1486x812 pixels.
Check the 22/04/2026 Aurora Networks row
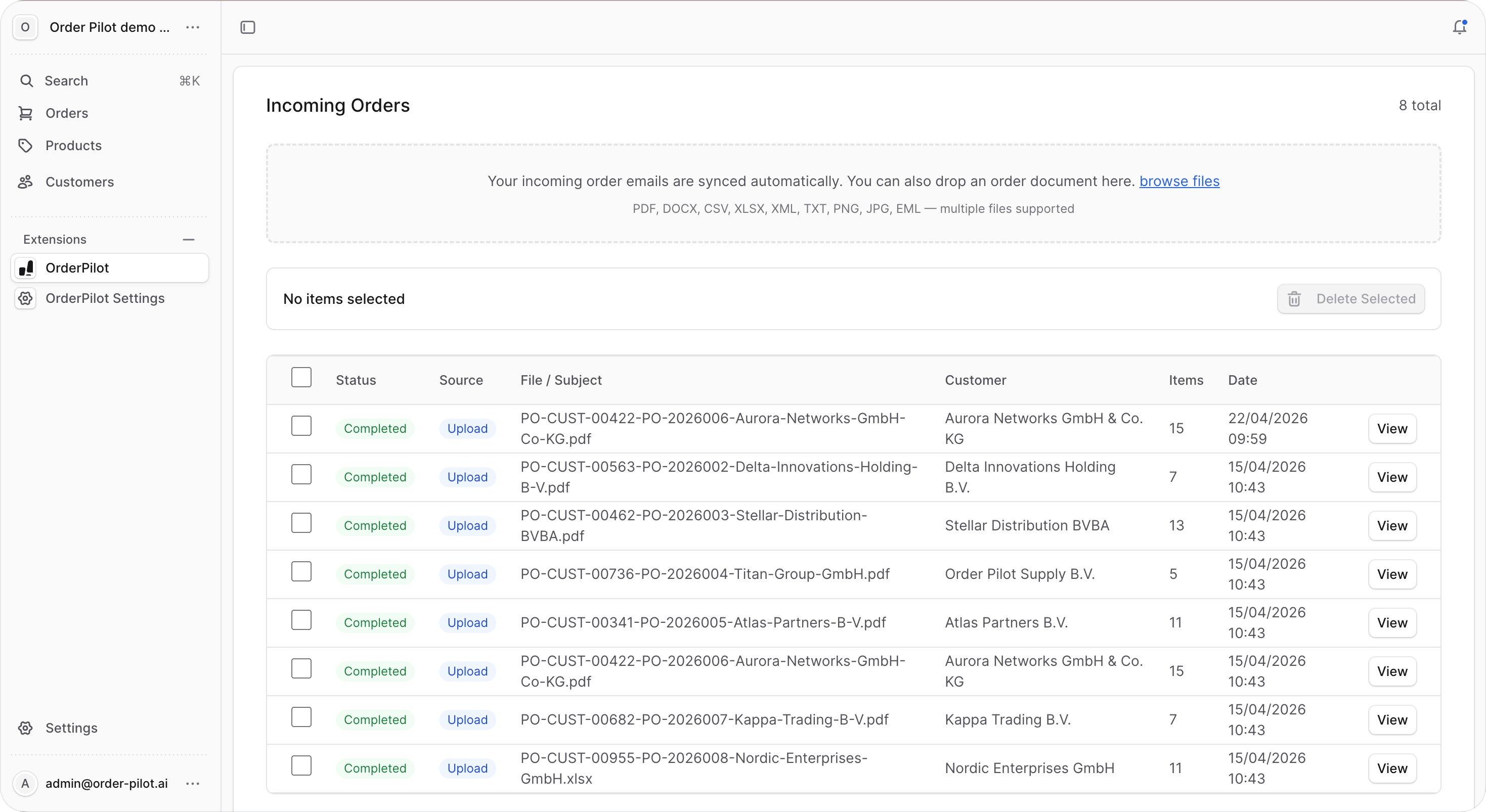[x=301, y=426]
